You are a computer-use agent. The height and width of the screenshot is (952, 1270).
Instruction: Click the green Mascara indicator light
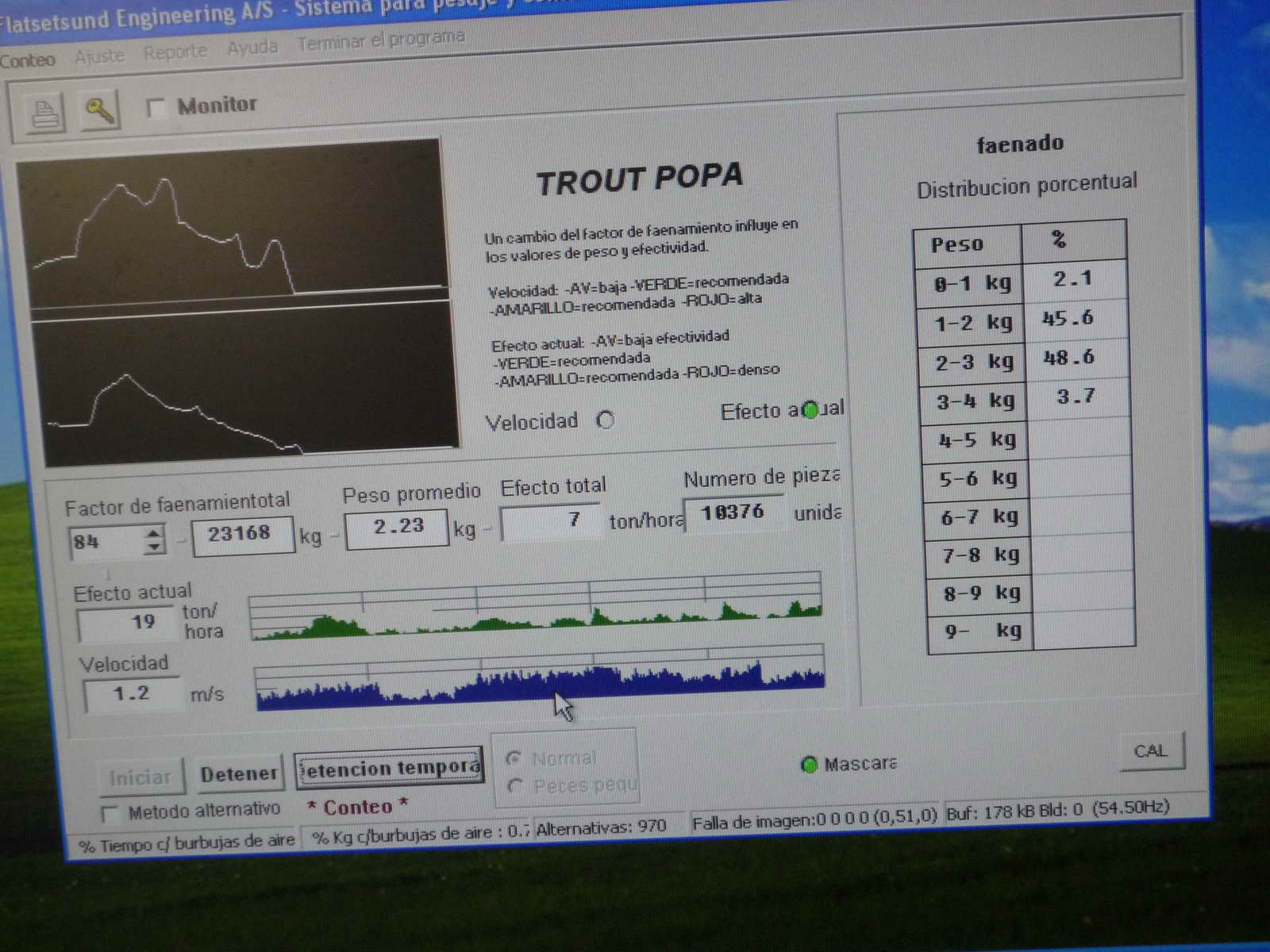pos(809,765)
